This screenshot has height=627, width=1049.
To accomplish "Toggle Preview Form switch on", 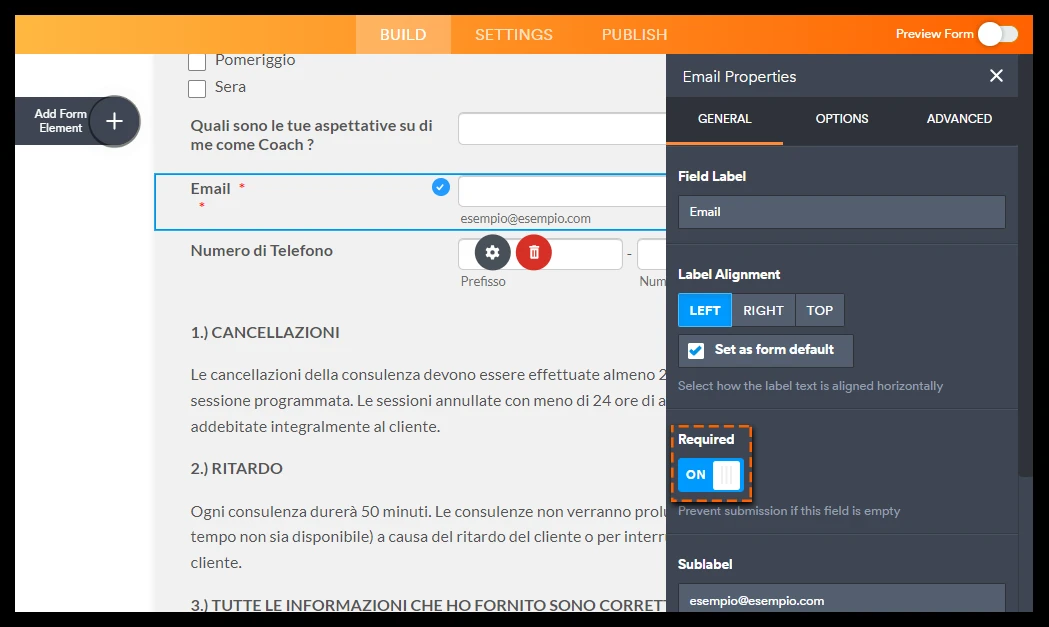I will tap(996, 33).
